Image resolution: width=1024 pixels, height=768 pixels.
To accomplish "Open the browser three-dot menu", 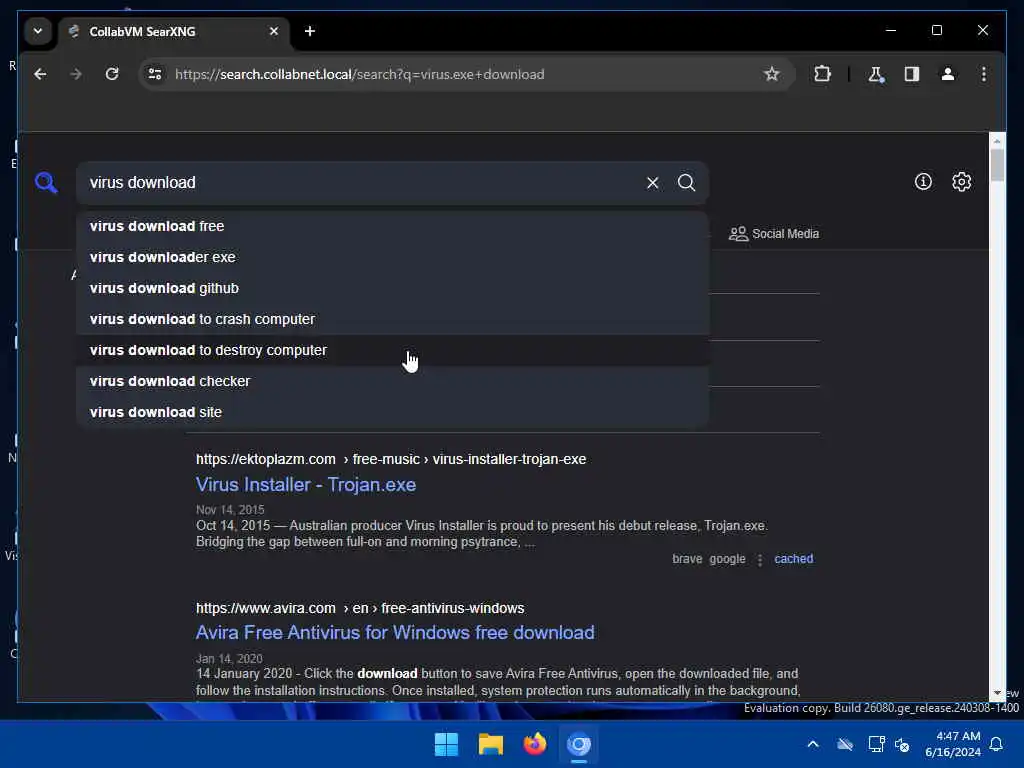I will (984, 74).
